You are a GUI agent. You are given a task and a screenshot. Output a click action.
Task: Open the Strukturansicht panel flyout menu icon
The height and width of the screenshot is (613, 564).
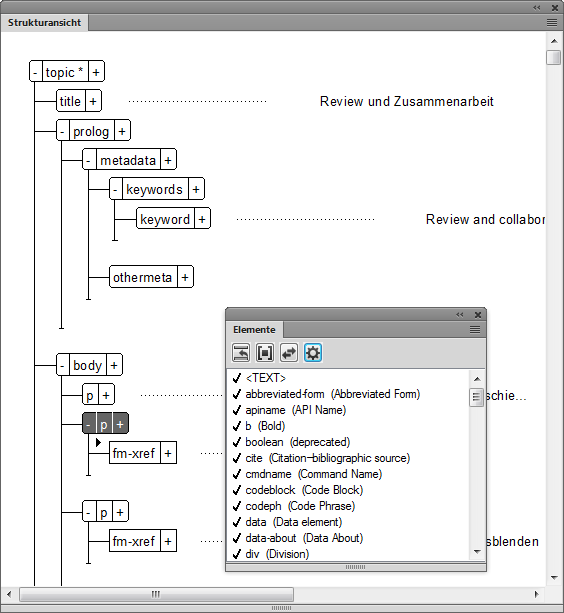tap(551, 23)
